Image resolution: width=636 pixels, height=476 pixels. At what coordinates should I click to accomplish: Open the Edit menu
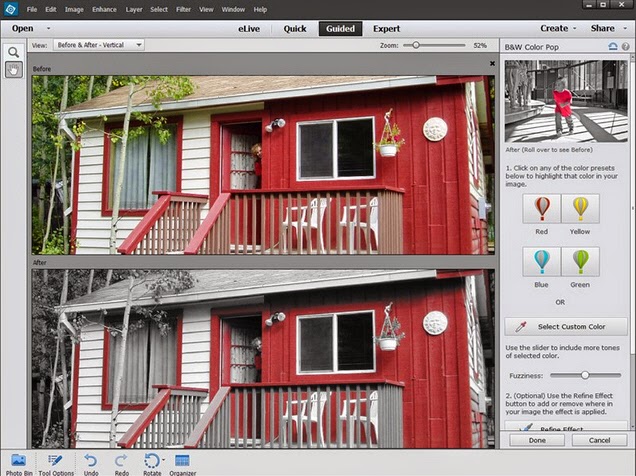coord(51,9)
